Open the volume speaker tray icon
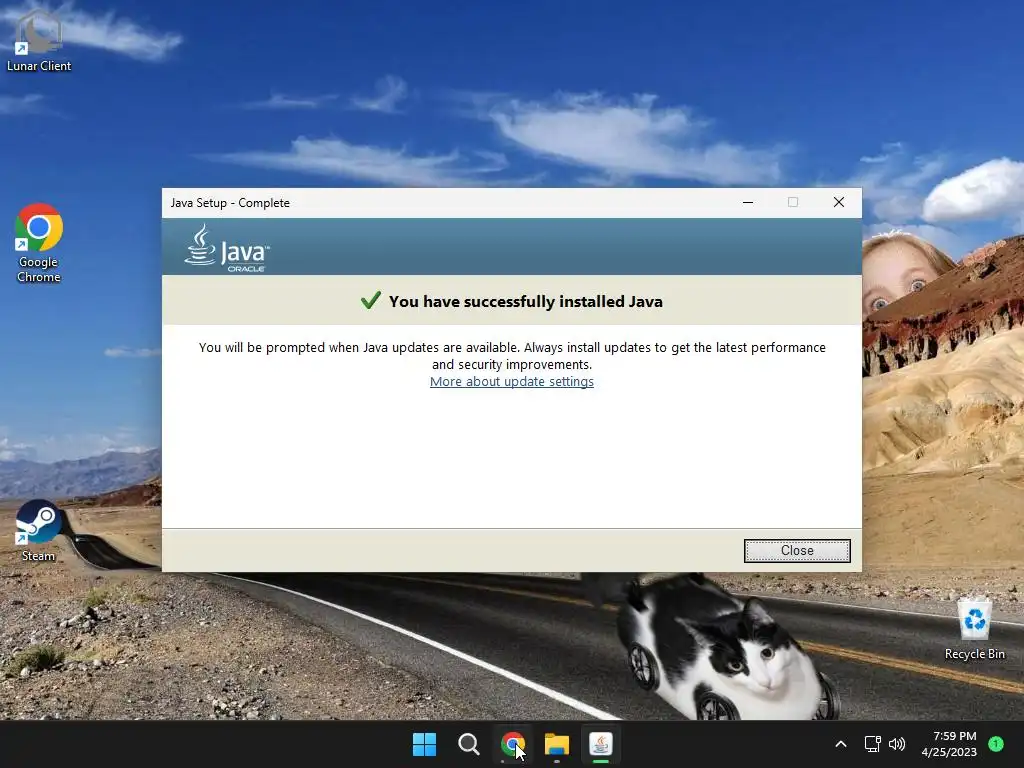Image resolution: width=1024 pixels, height=768 pixels. 897,744
